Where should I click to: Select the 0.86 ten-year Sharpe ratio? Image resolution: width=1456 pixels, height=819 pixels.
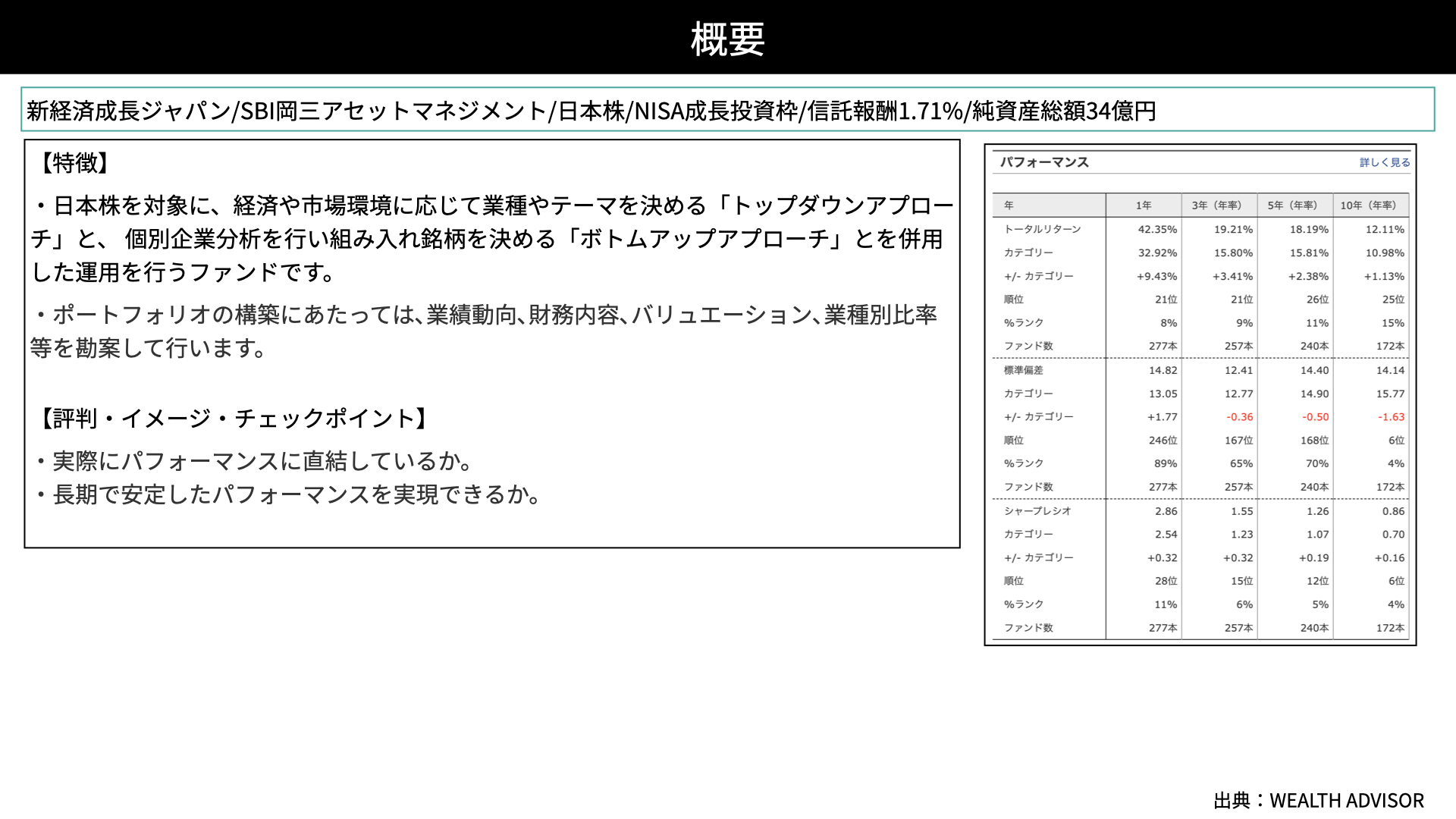1394,511
